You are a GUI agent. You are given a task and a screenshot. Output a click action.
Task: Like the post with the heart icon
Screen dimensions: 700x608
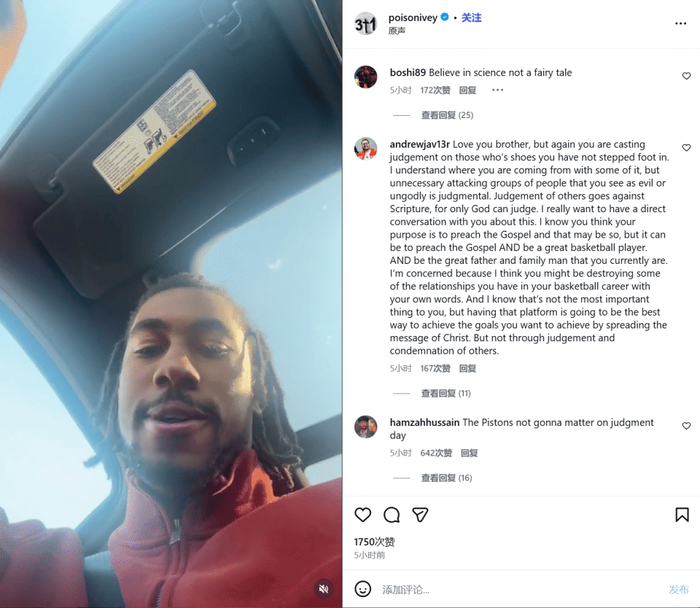click(x=362, y=515)
